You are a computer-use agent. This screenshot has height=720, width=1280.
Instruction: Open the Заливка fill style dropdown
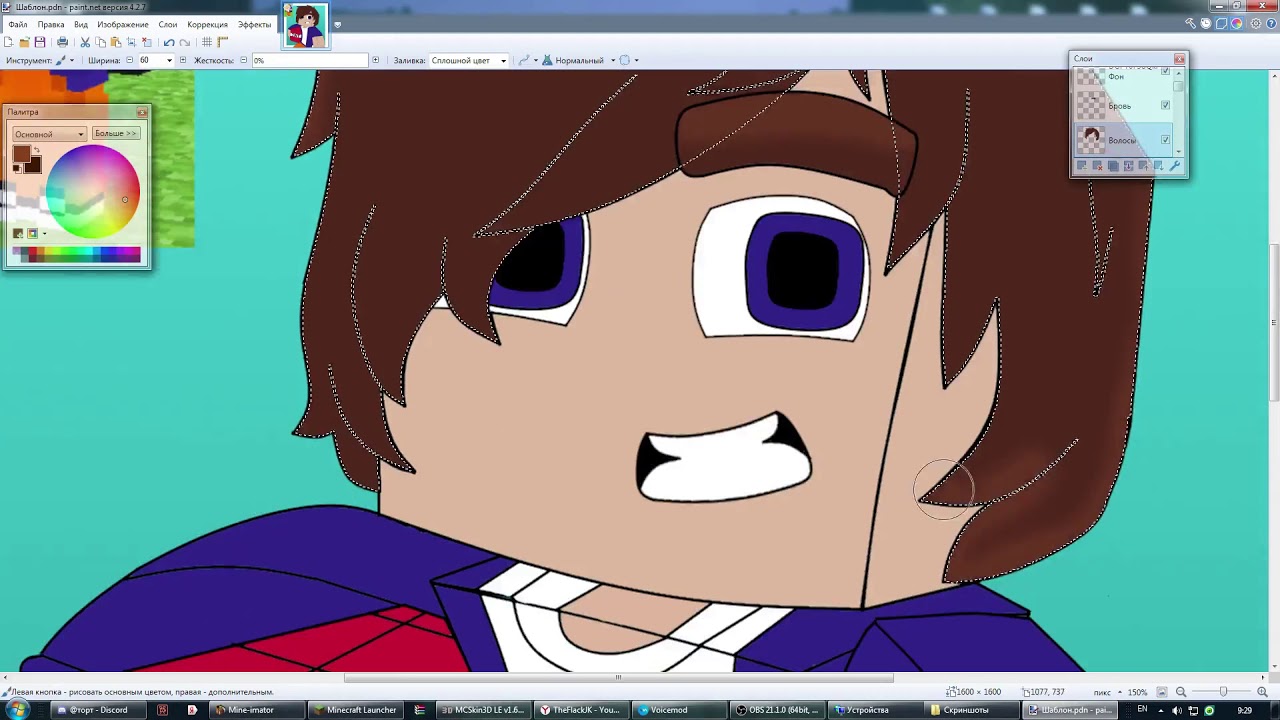pyautogui.click(x=469, y=60)
